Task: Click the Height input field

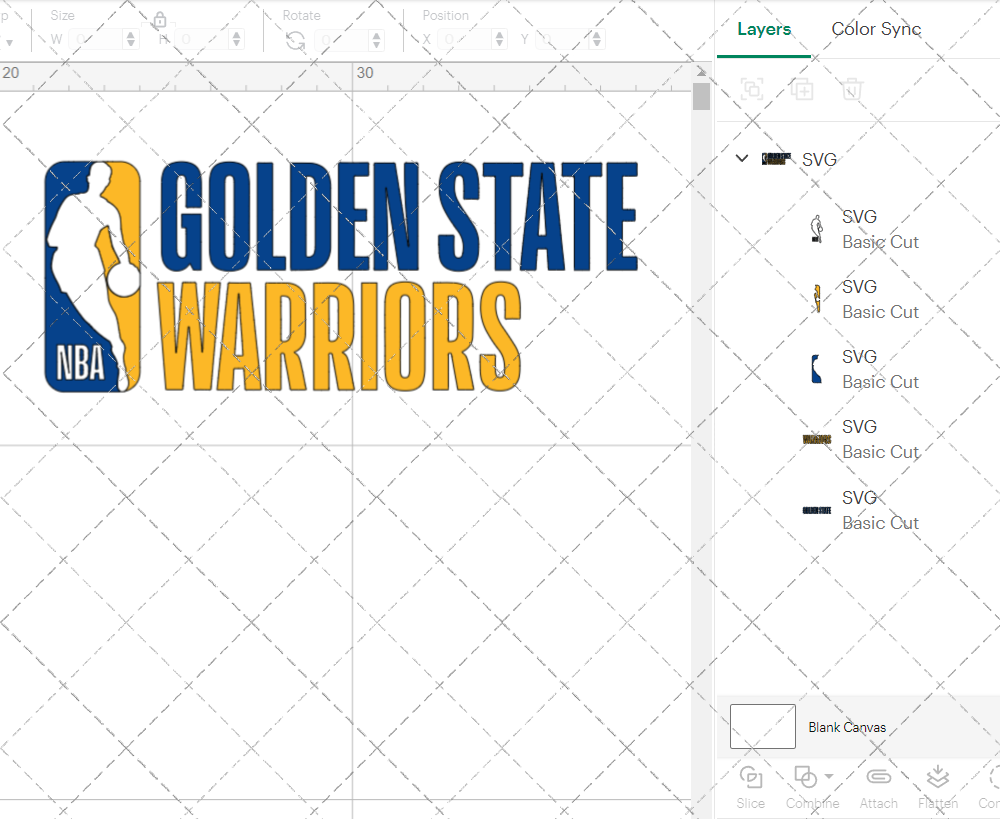Action: [x=202, y=40]
